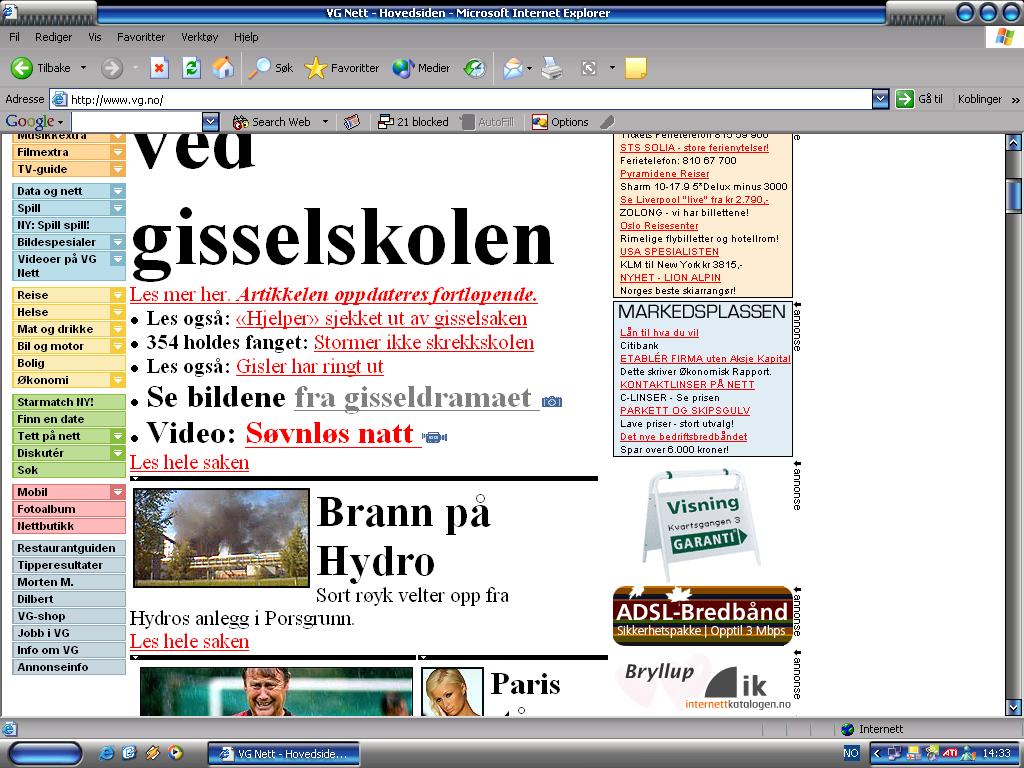Click the Tilbake back arrow icon

(21, 68)
